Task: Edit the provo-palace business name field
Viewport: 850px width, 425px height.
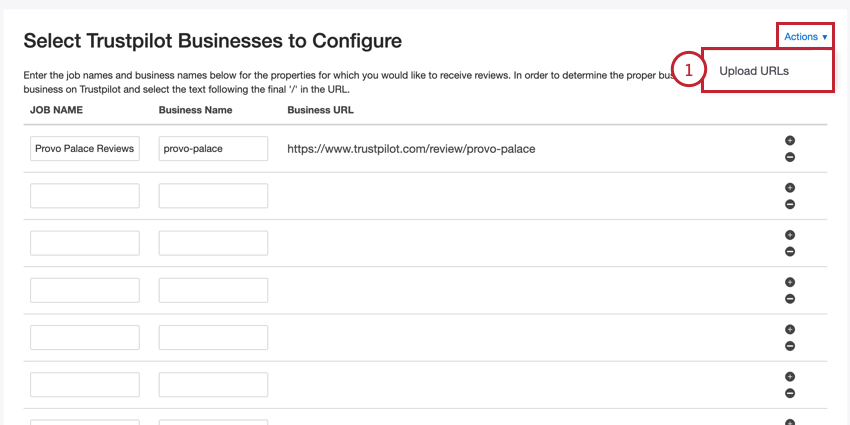Action: (x=213, y=149)
